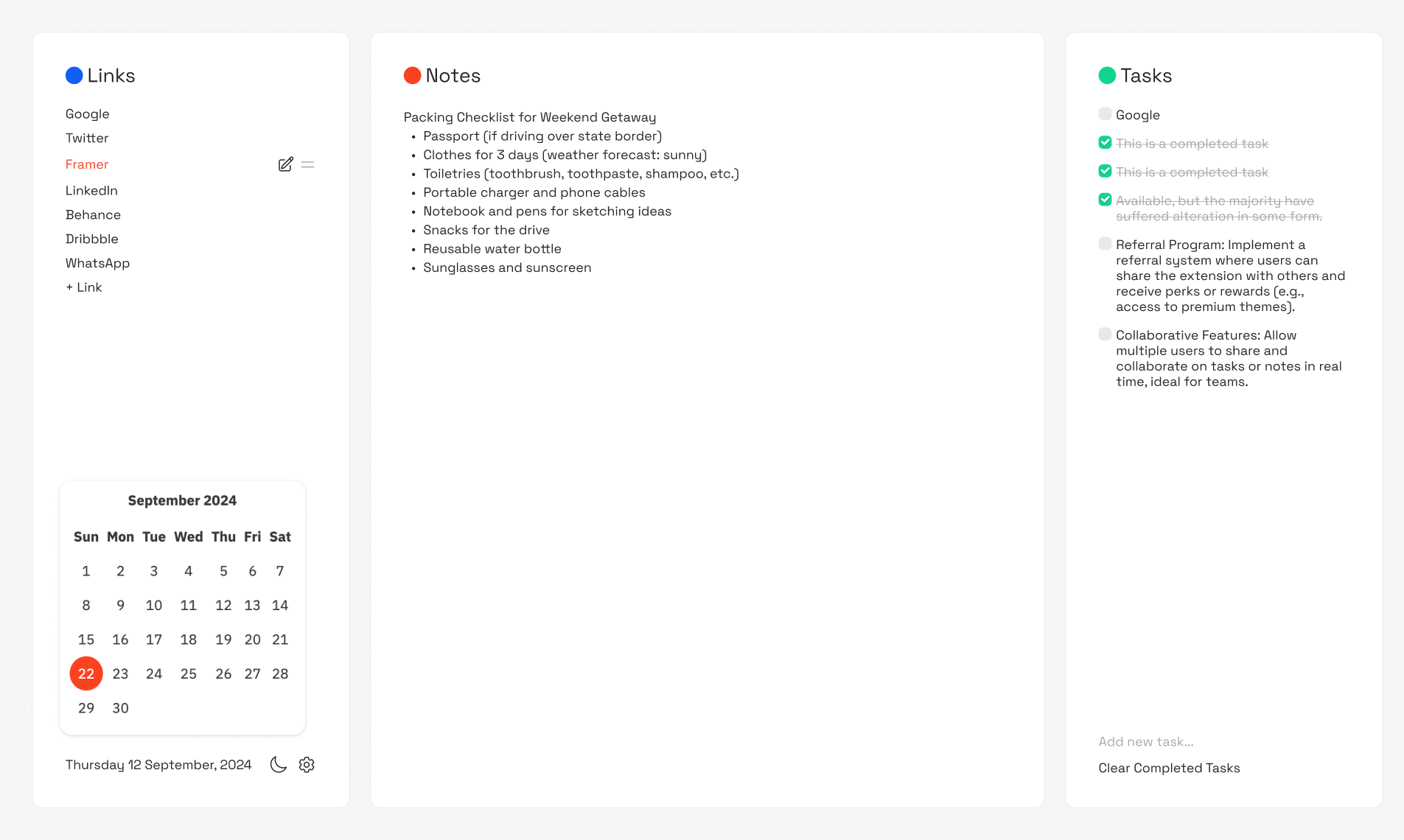This screenshot has width=1404, height=840.
Task: Click the Clear Completed Tasks button
Action: [x=1169, y=768]
